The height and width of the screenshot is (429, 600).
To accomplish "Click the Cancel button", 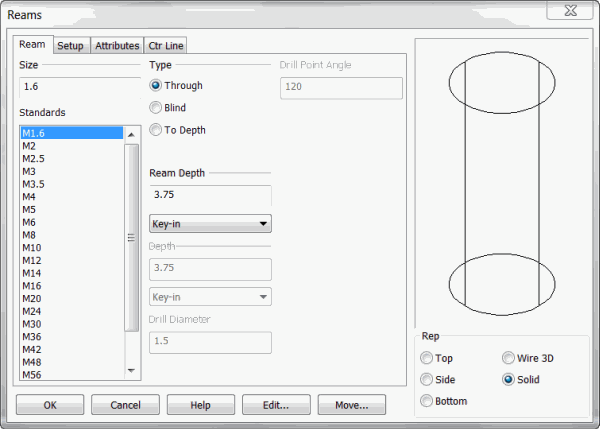I will tap(126, 405).
